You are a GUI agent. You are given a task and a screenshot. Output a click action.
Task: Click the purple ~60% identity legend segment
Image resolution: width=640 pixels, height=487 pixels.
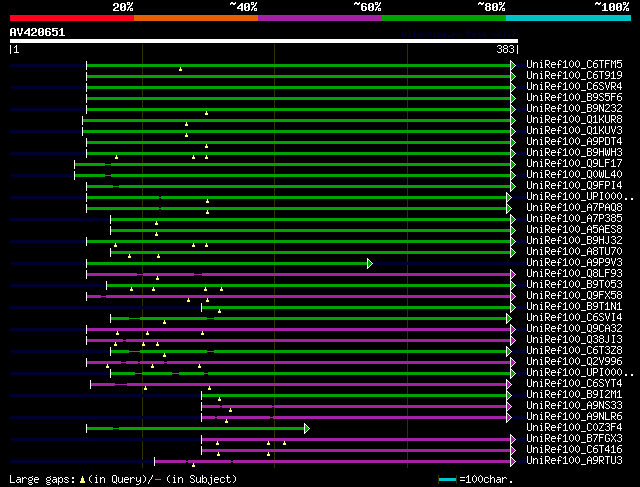point(320,18)
